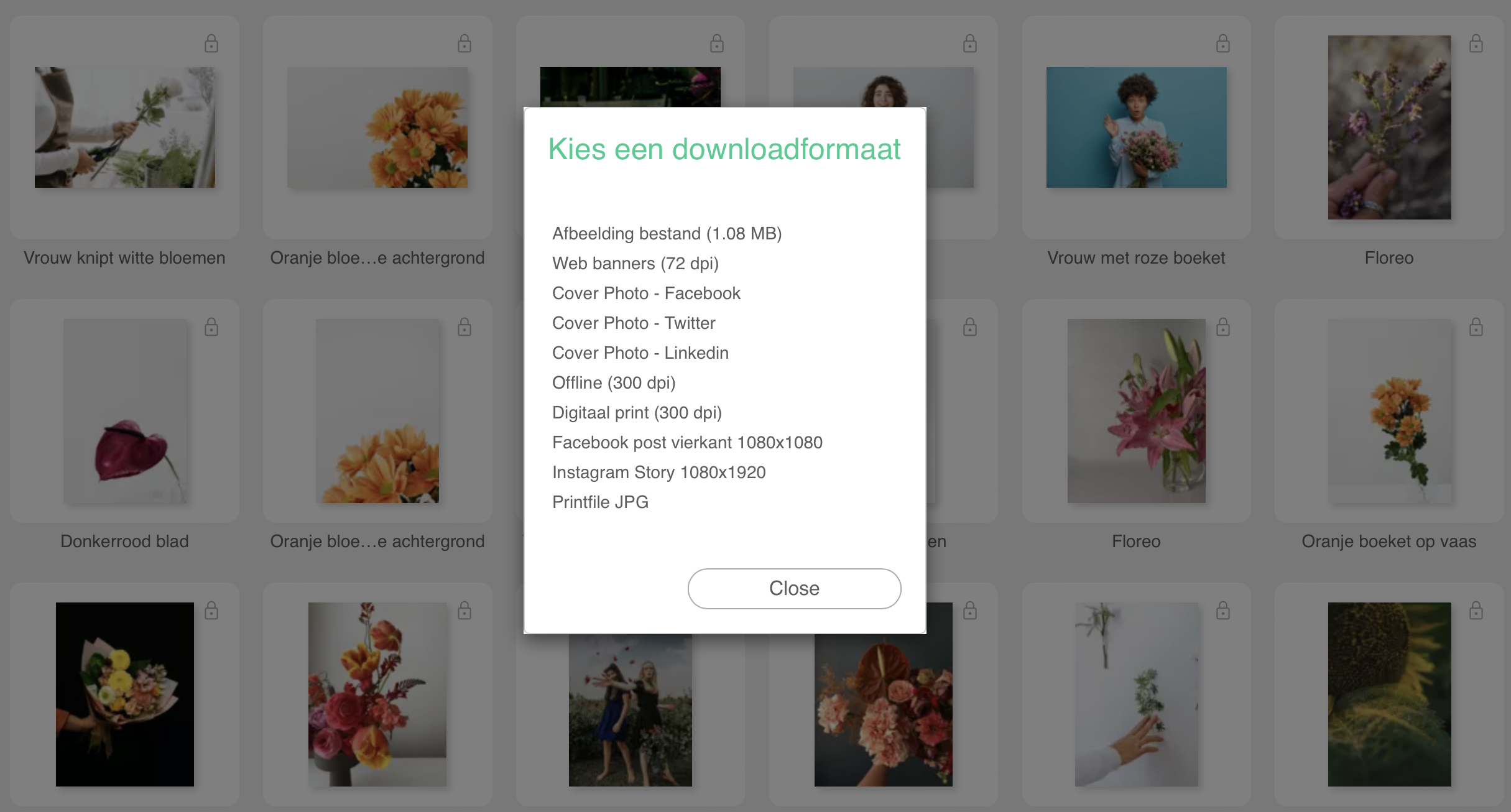Click lock icon on top Oranje bloemen card
The image size is (1511, 812).
464,44
